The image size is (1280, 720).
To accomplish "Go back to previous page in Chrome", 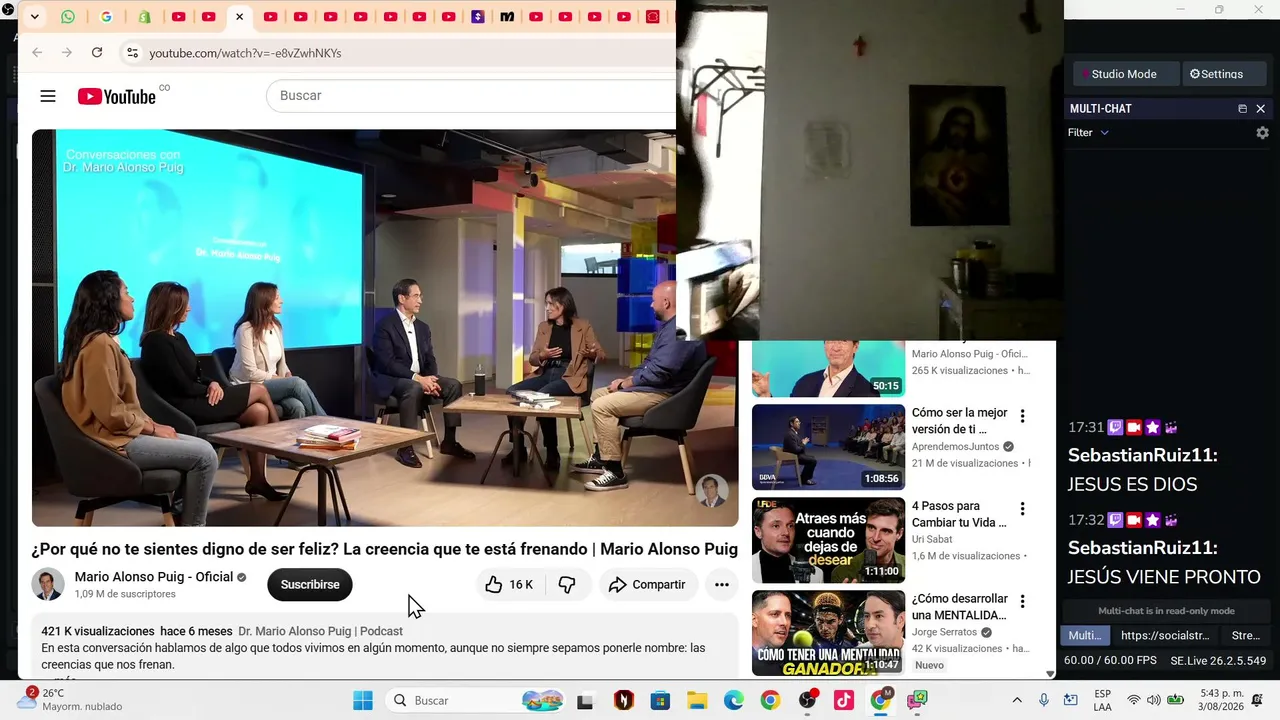I will 37,52.
